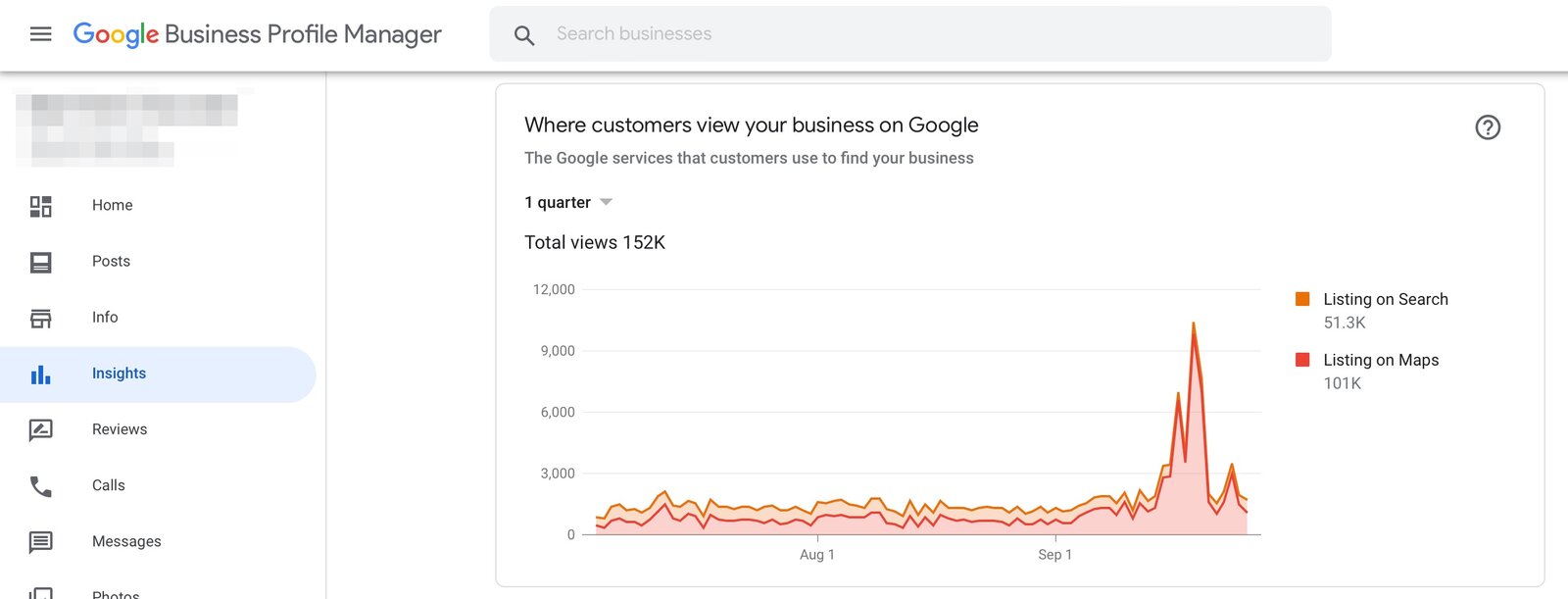Viewport: 1568px width, 599px height.
Task: Click the dropdown arrow beside 1 quarter
Action: 606,202
